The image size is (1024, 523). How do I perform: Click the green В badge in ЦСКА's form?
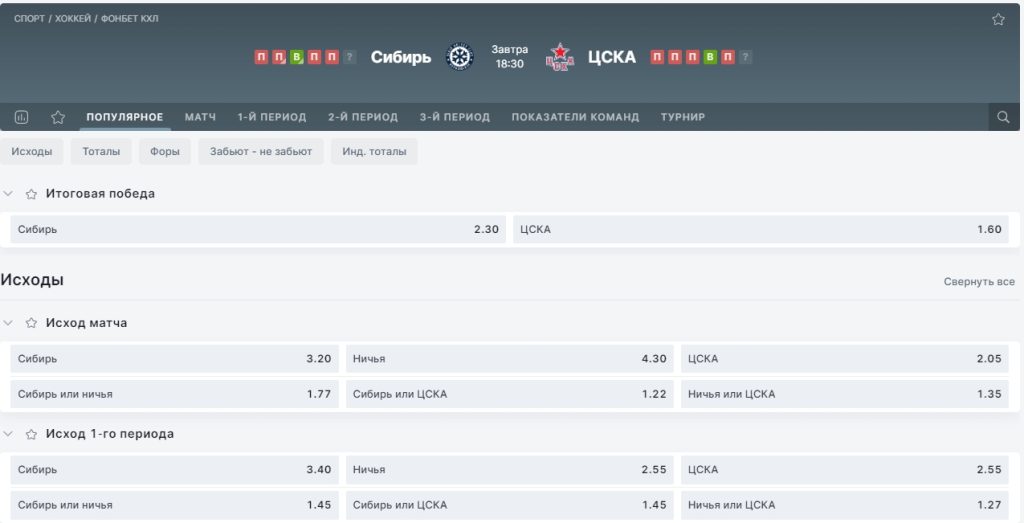pyautogui.click(x=710, y=57)
